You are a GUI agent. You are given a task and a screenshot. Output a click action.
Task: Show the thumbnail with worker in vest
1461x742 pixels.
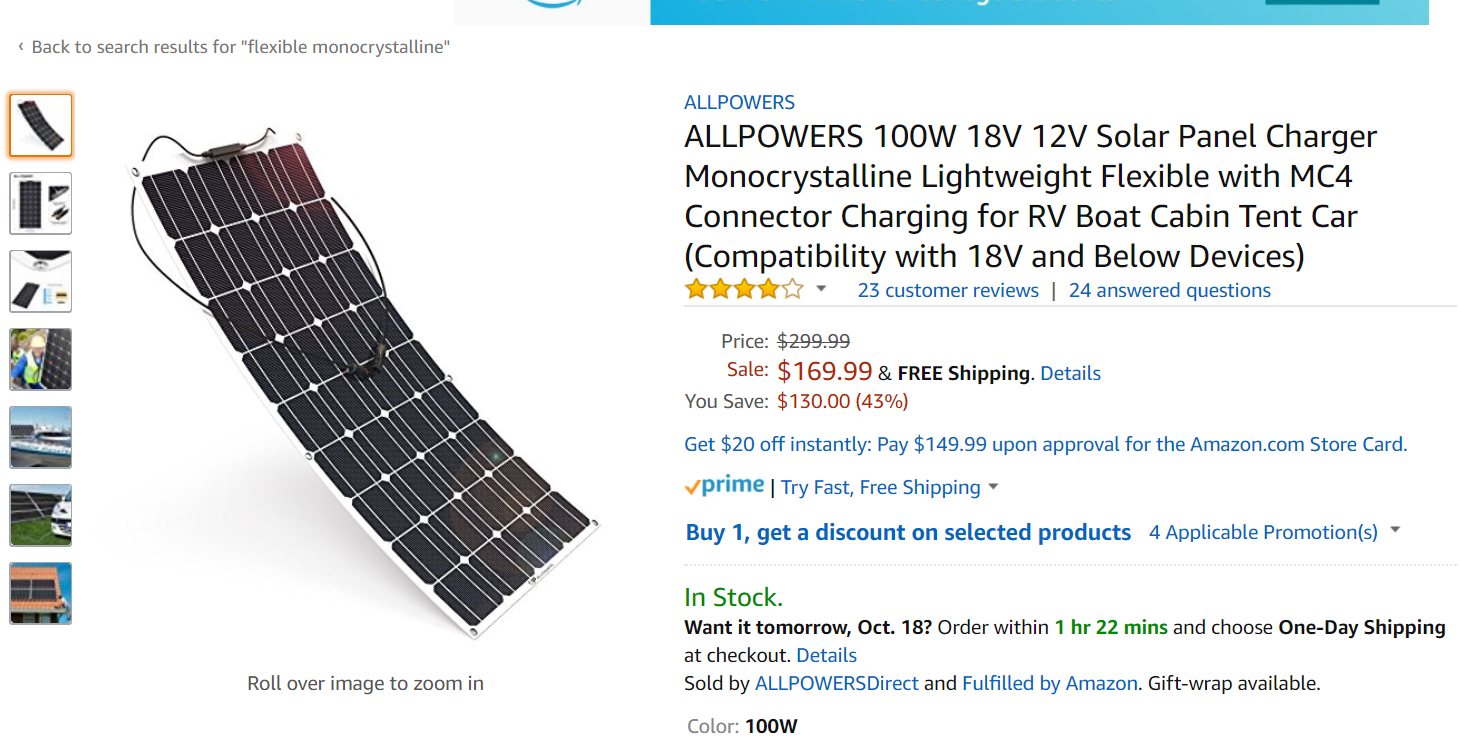click(x=41, y=359)
